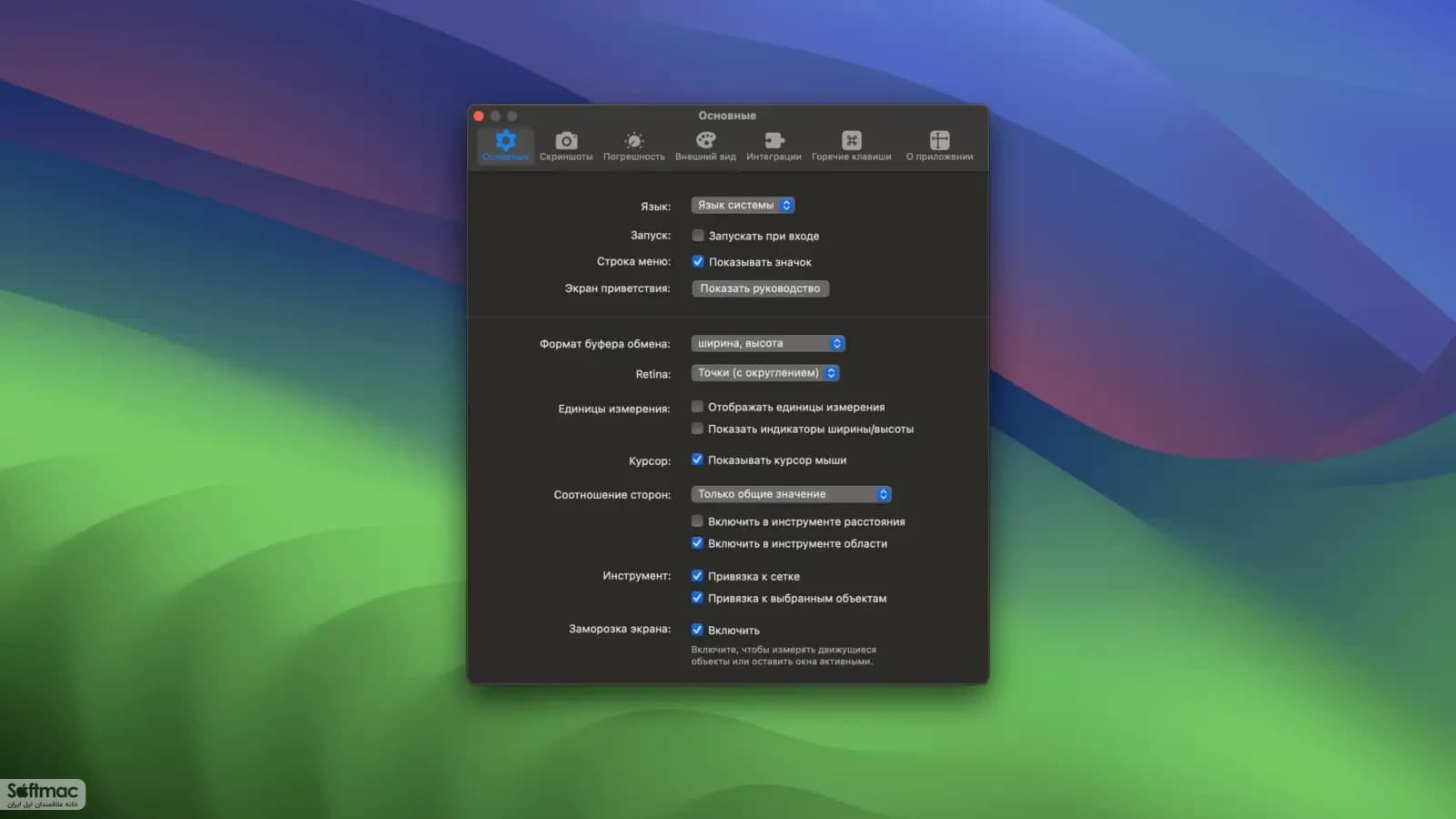Toggle Заморозка экрана Включить checkbox
1456x819 pixels.
[x=697, y=630]
